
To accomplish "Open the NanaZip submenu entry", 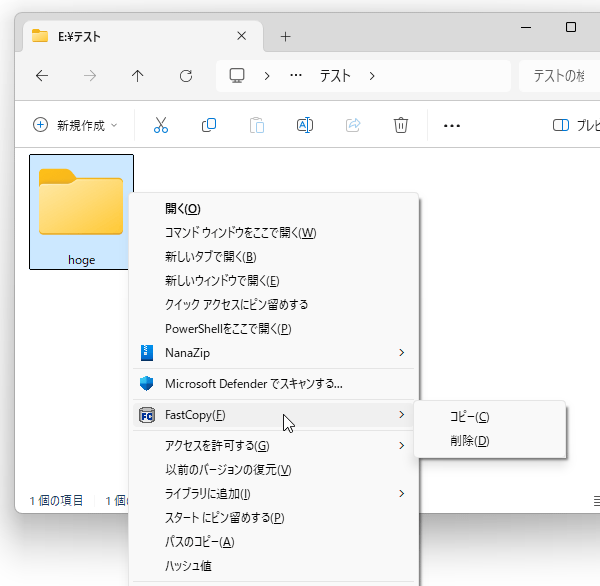I will coord(274,353).
